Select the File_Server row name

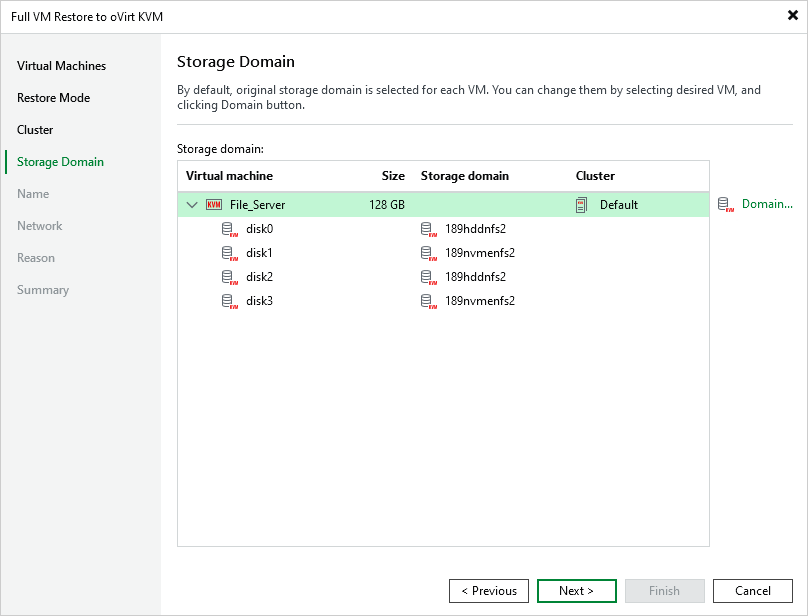[x=258, y=205]
